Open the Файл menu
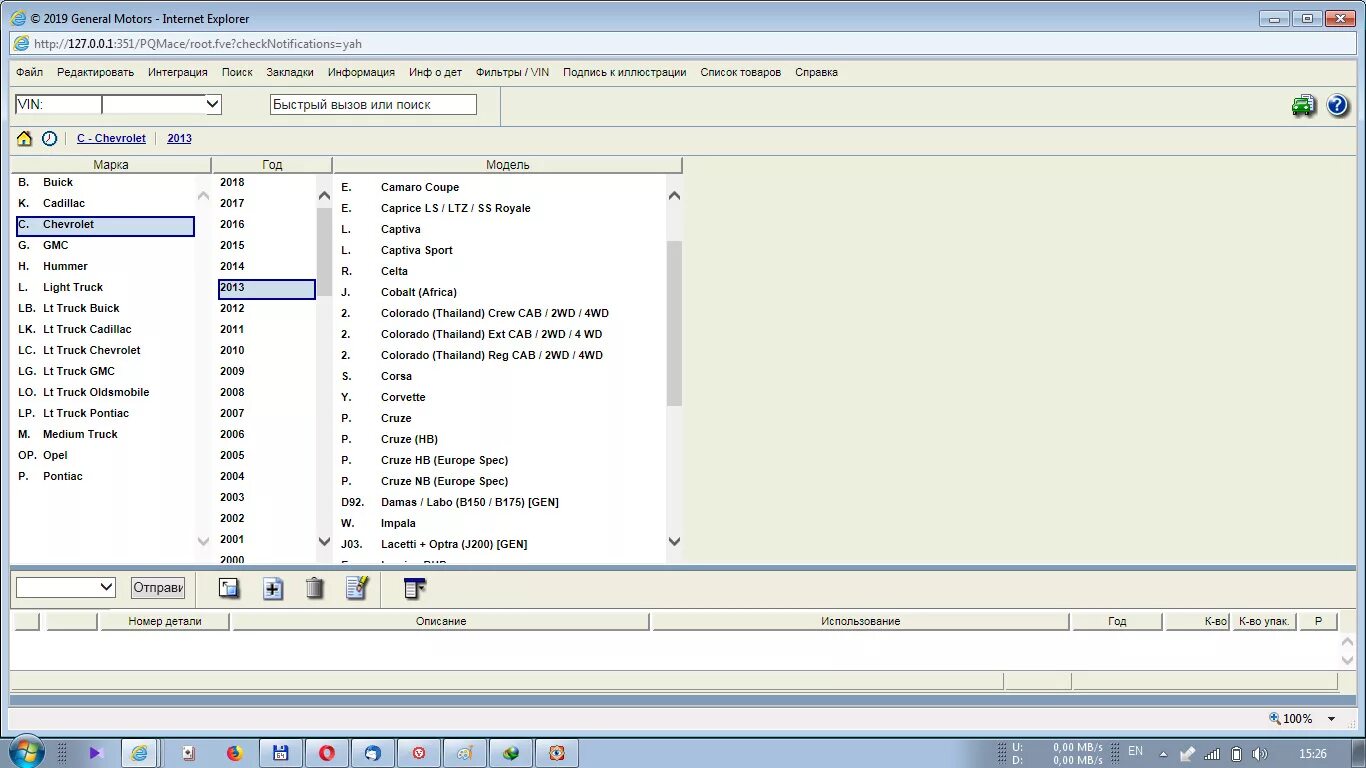The image size is (1366, 768). click(29, 72)
